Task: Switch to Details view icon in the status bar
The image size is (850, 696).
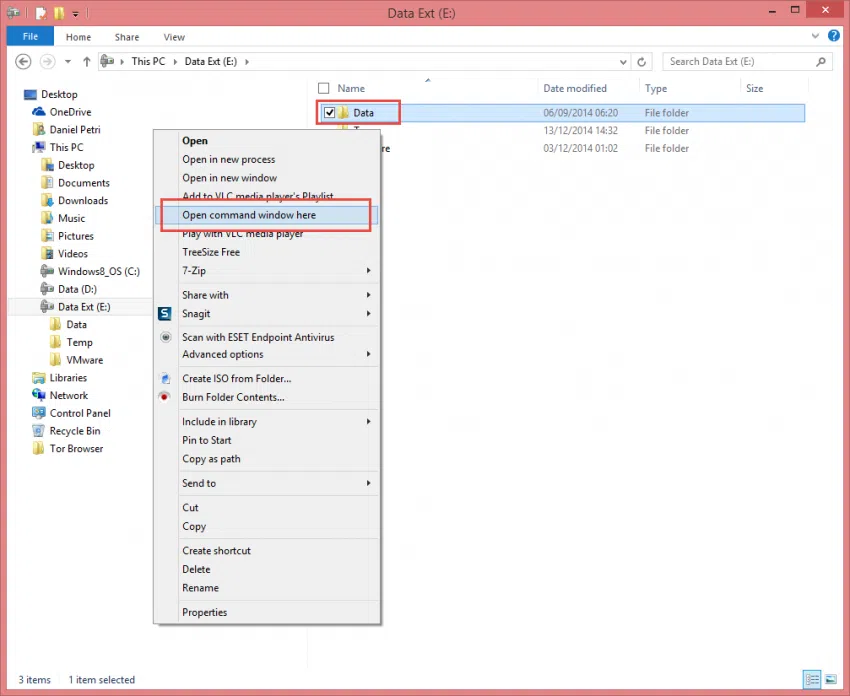Action: [x=812, y=679]
